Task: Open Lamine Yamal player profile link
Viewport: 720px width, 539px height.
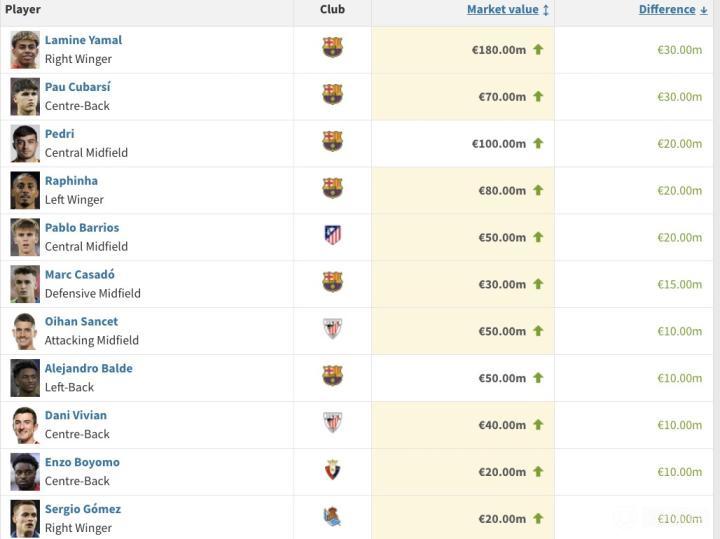Action: 83,40
